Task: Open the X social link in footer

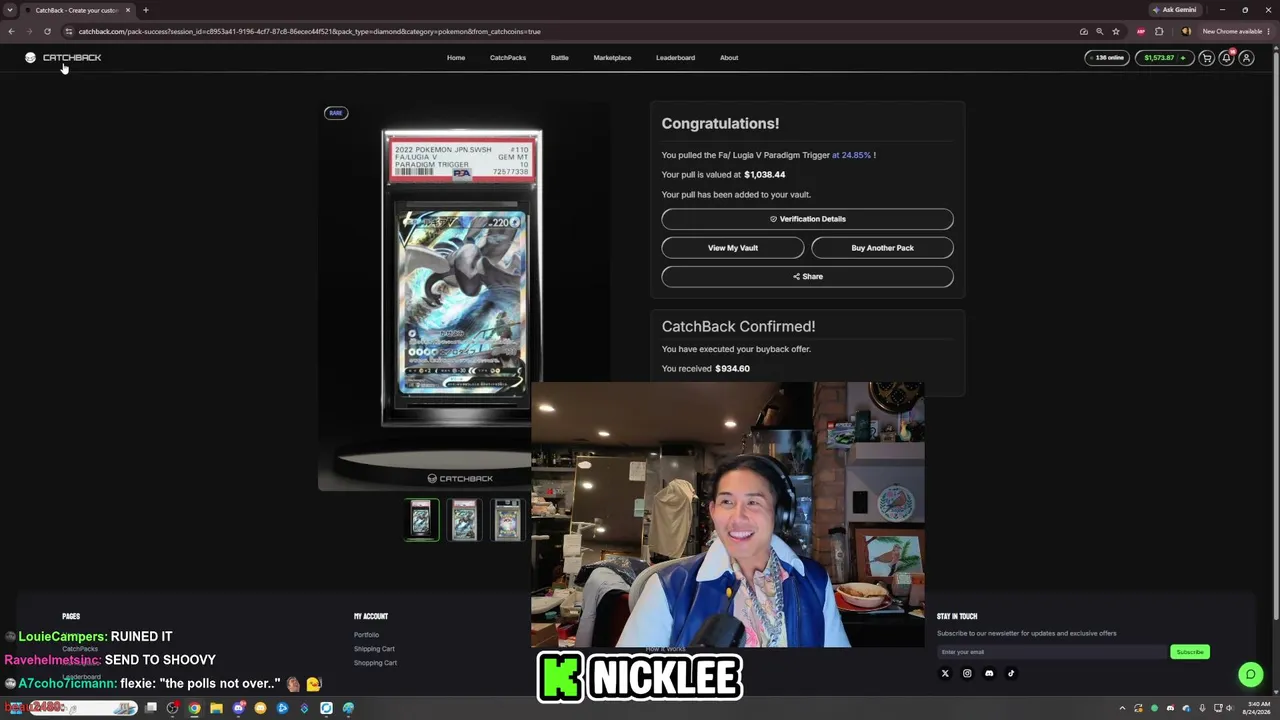Action: click(945, 673)
